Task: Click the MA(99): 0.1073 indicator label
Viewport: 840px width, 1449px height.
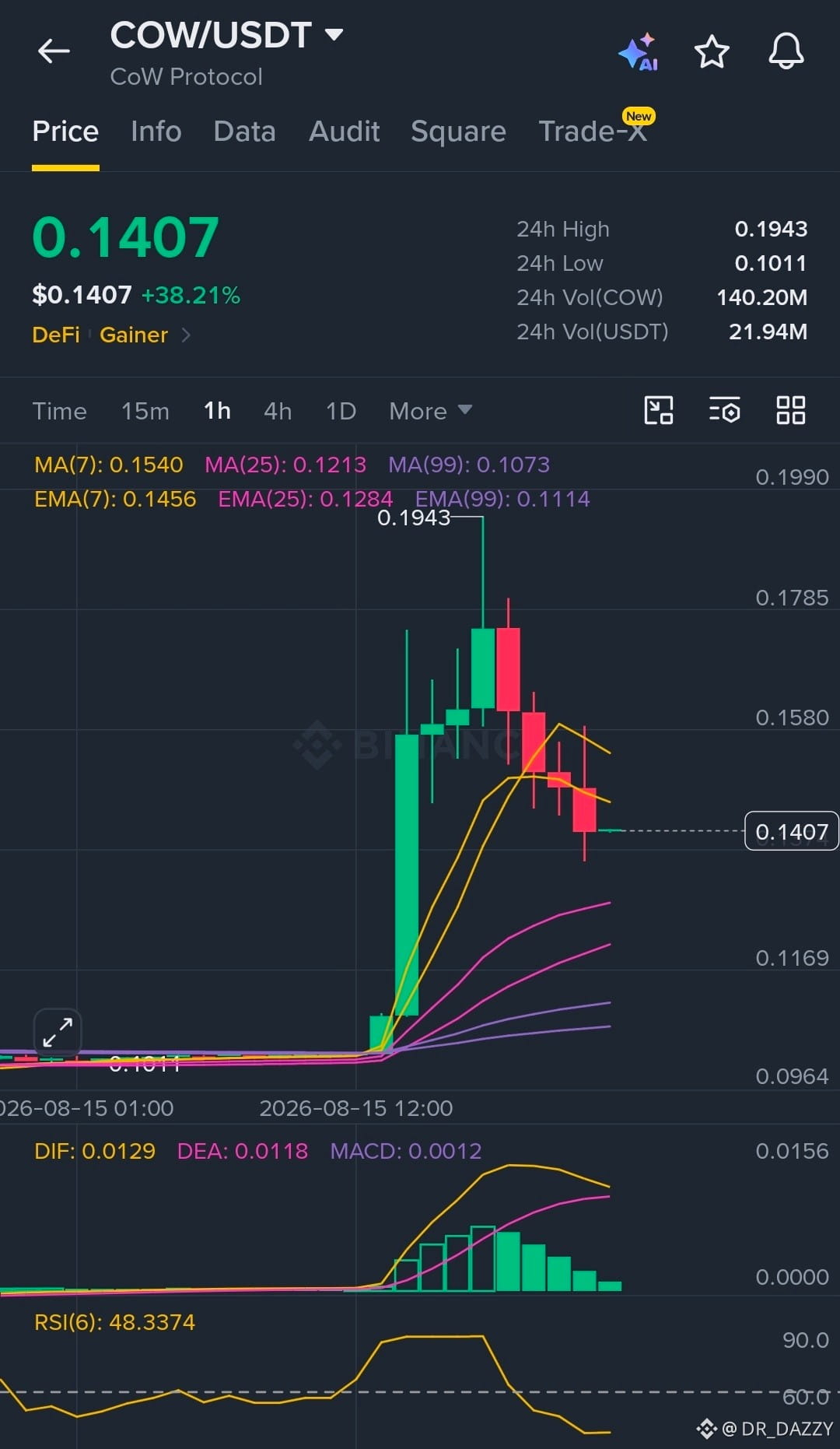Action: click(469, 465)
